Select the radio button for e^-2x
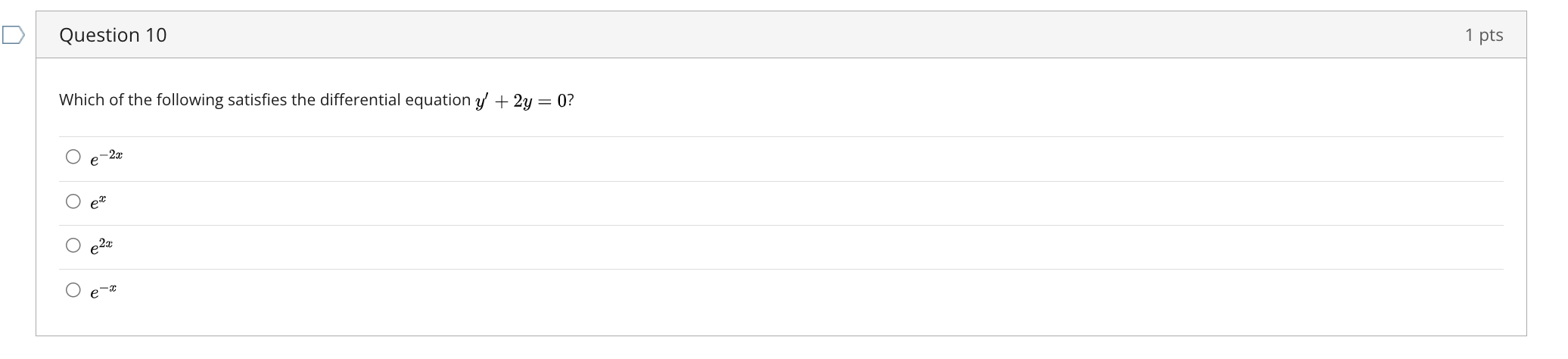The image size is (1568, 359). tap(73, 158)
